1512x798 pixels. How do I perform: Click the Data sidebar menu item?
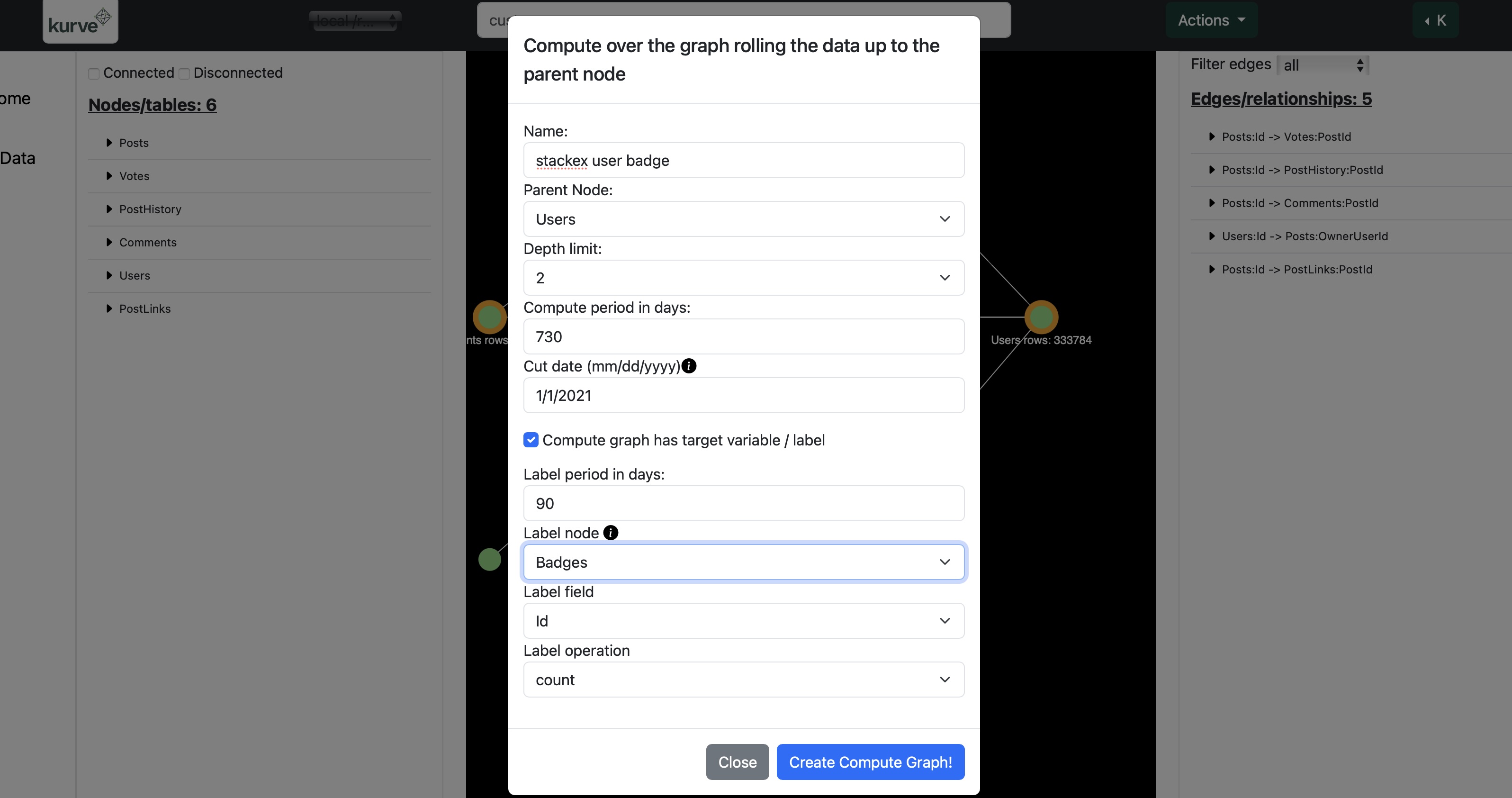(18, 158)
